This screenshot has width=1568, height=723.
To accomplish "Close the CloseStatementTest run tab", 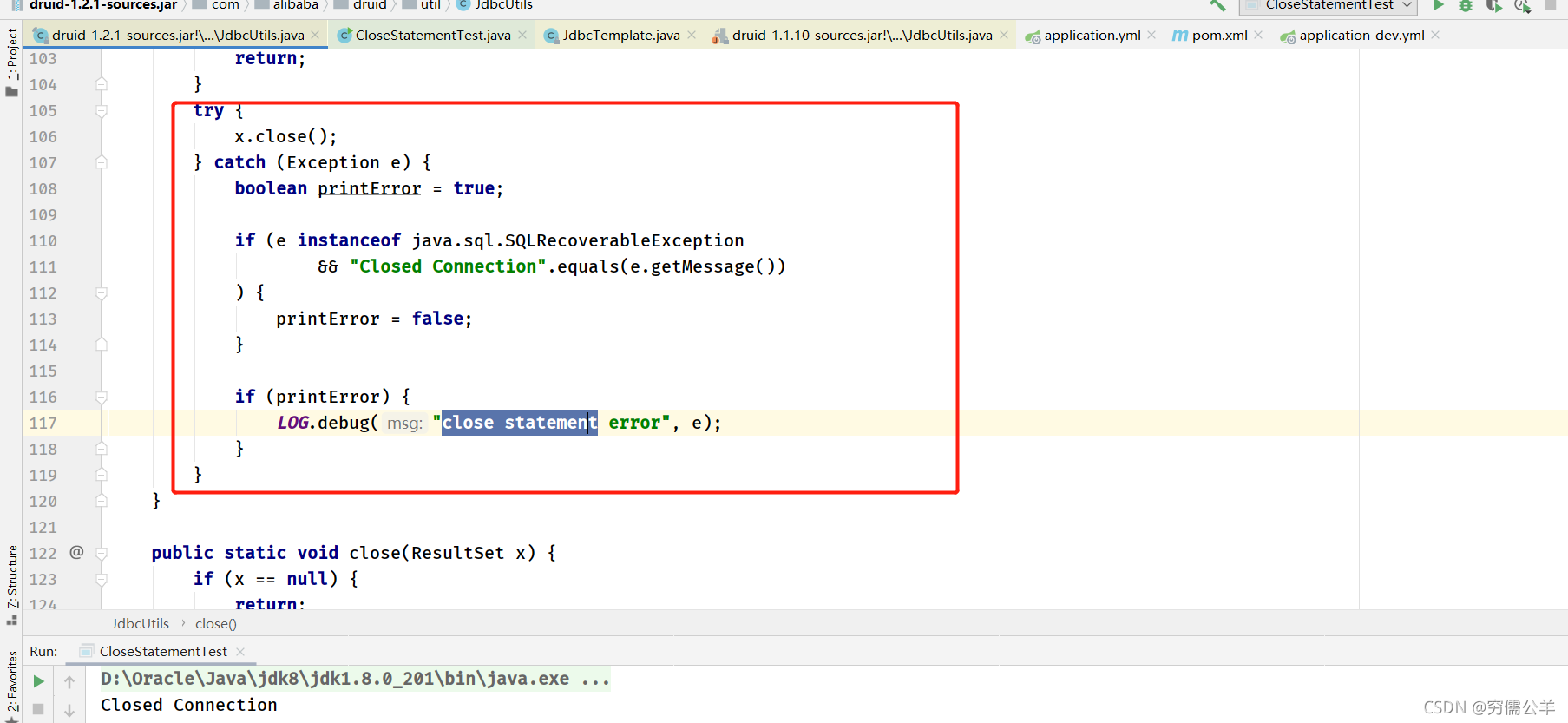I will 240,652.
